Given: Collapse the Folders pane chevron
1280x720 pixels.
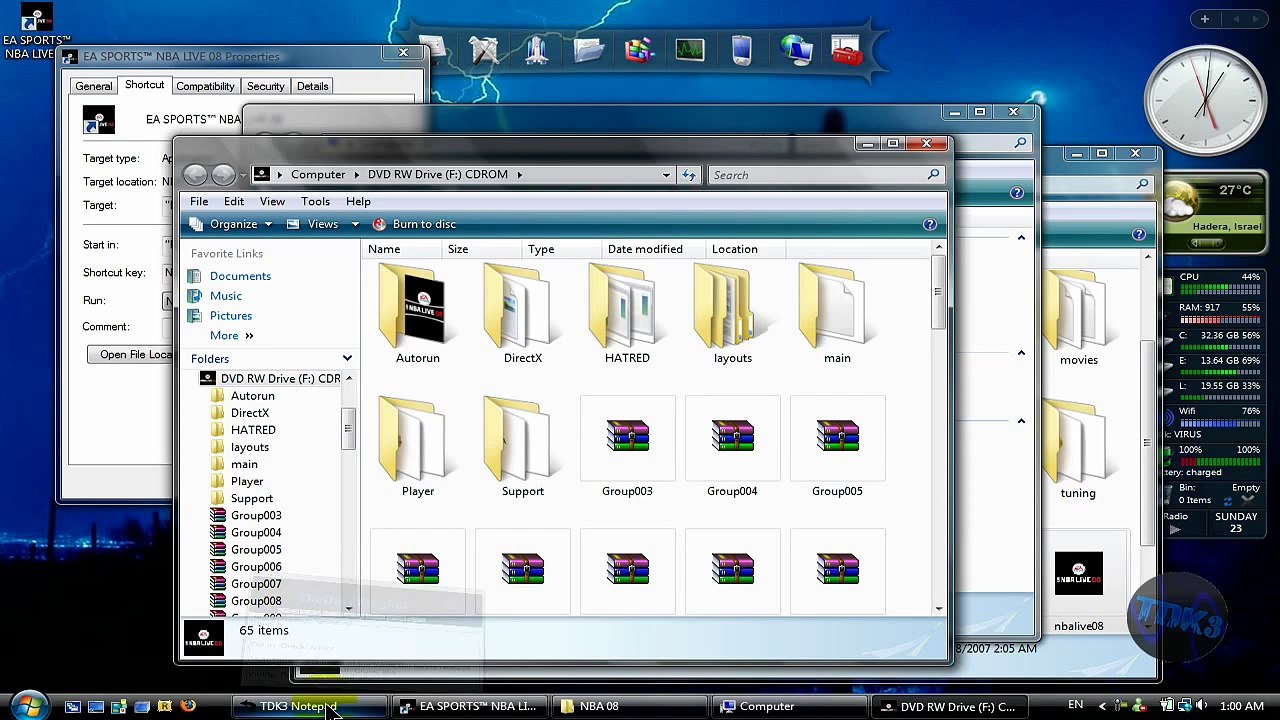Looking at the screenshot, I should click(x=347, y=358).
